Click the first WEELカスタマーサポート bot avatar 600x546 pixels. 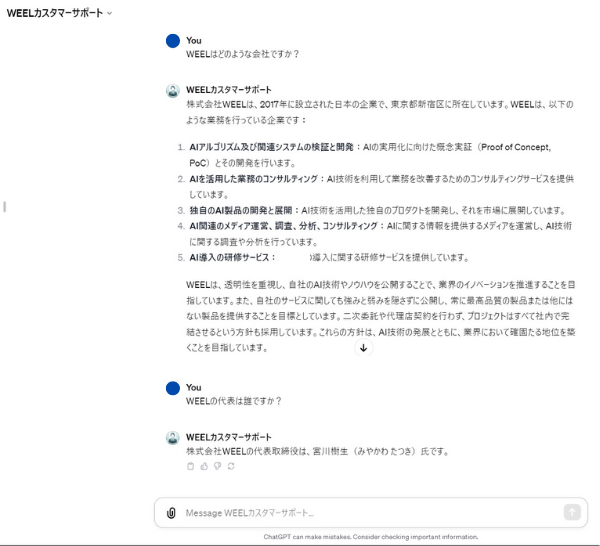pyautogui.click(x=173, y=91)
